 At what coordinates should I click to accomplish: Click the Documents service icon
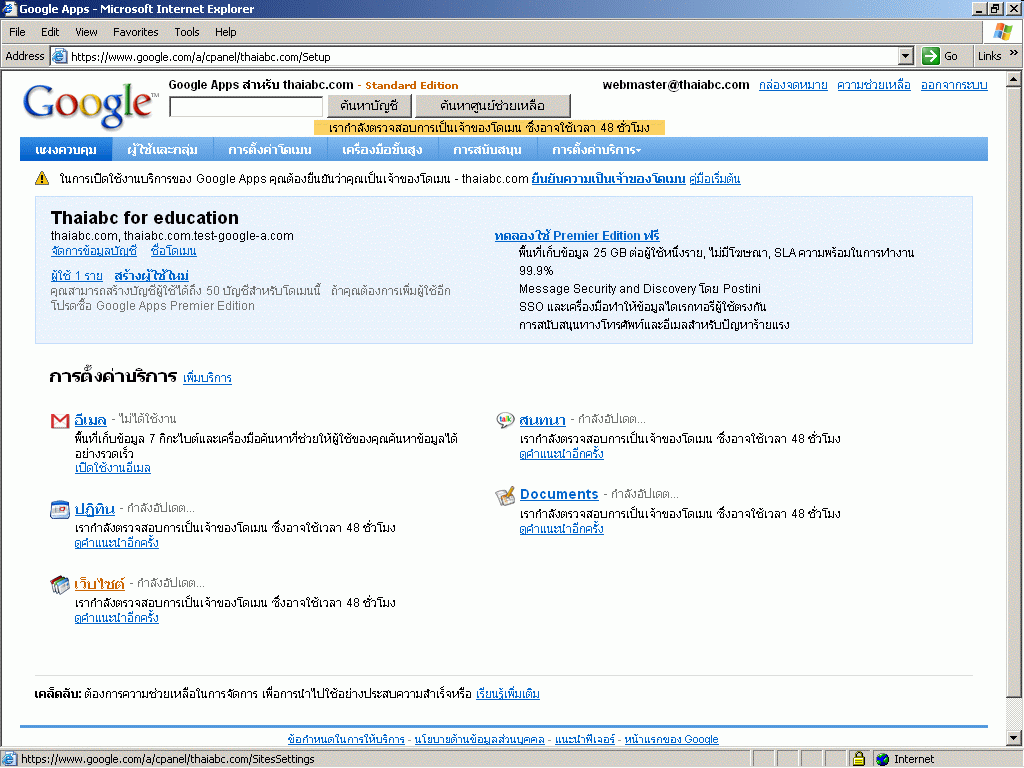point(505,495)
